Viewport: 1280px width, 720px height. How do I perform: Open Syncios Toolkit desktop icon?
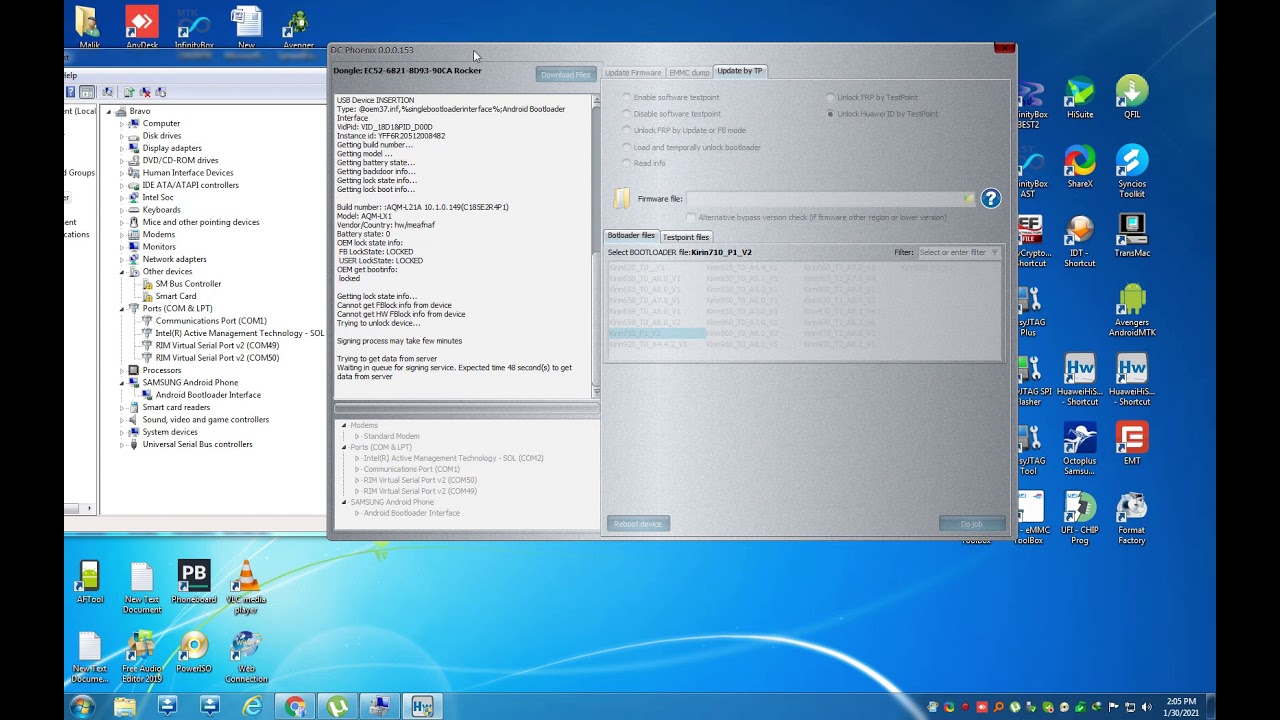pos(1132,171)
